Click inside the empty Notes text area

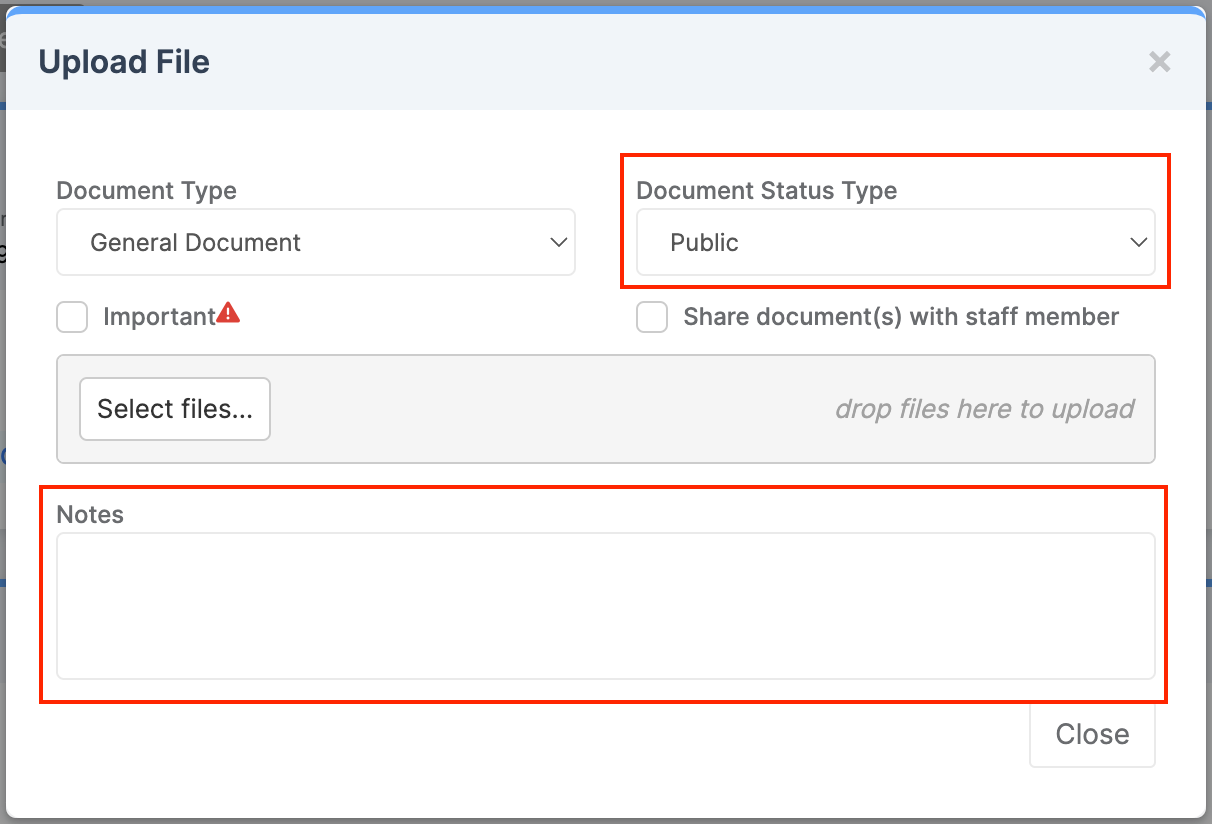[605, 605]
